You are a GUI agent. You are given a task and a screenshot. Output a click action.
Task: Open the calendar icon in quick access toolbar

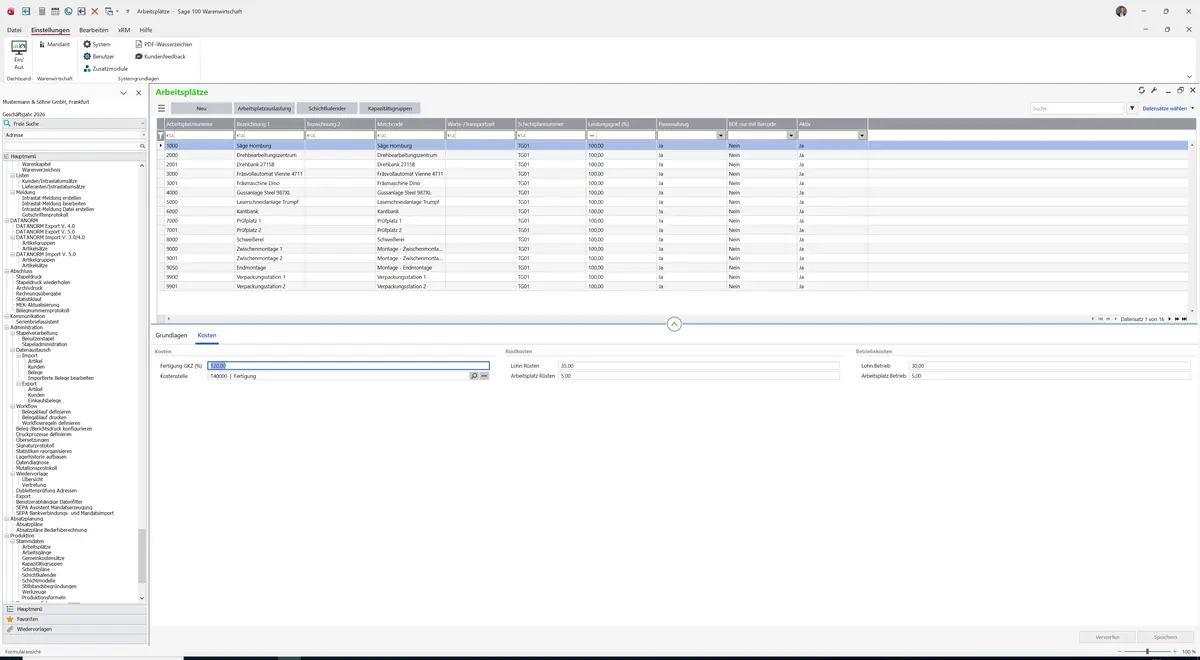click(54, 10)
